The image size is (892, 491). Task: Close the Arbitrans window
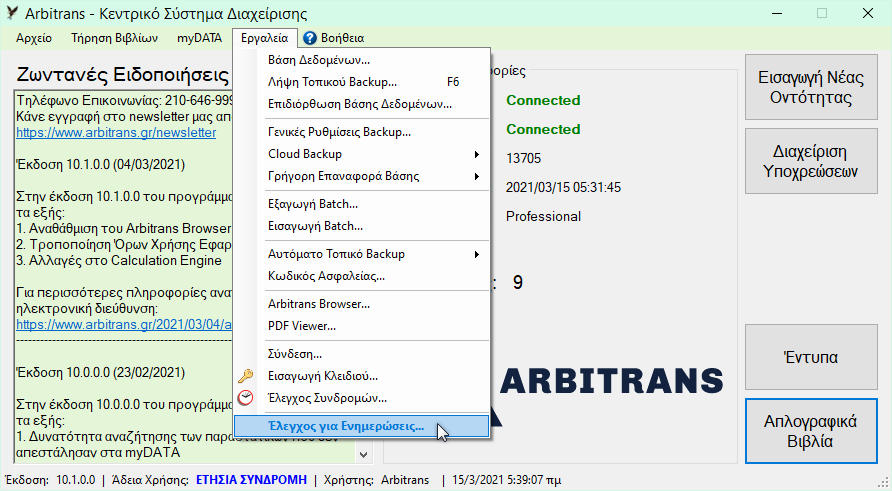tap(868, 13)
